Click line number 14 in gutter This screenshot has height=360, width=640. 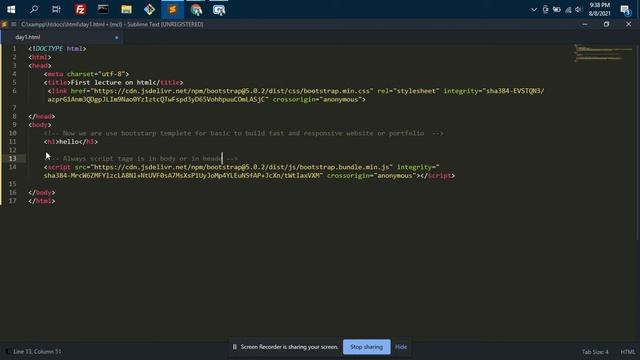pos(12,167)
